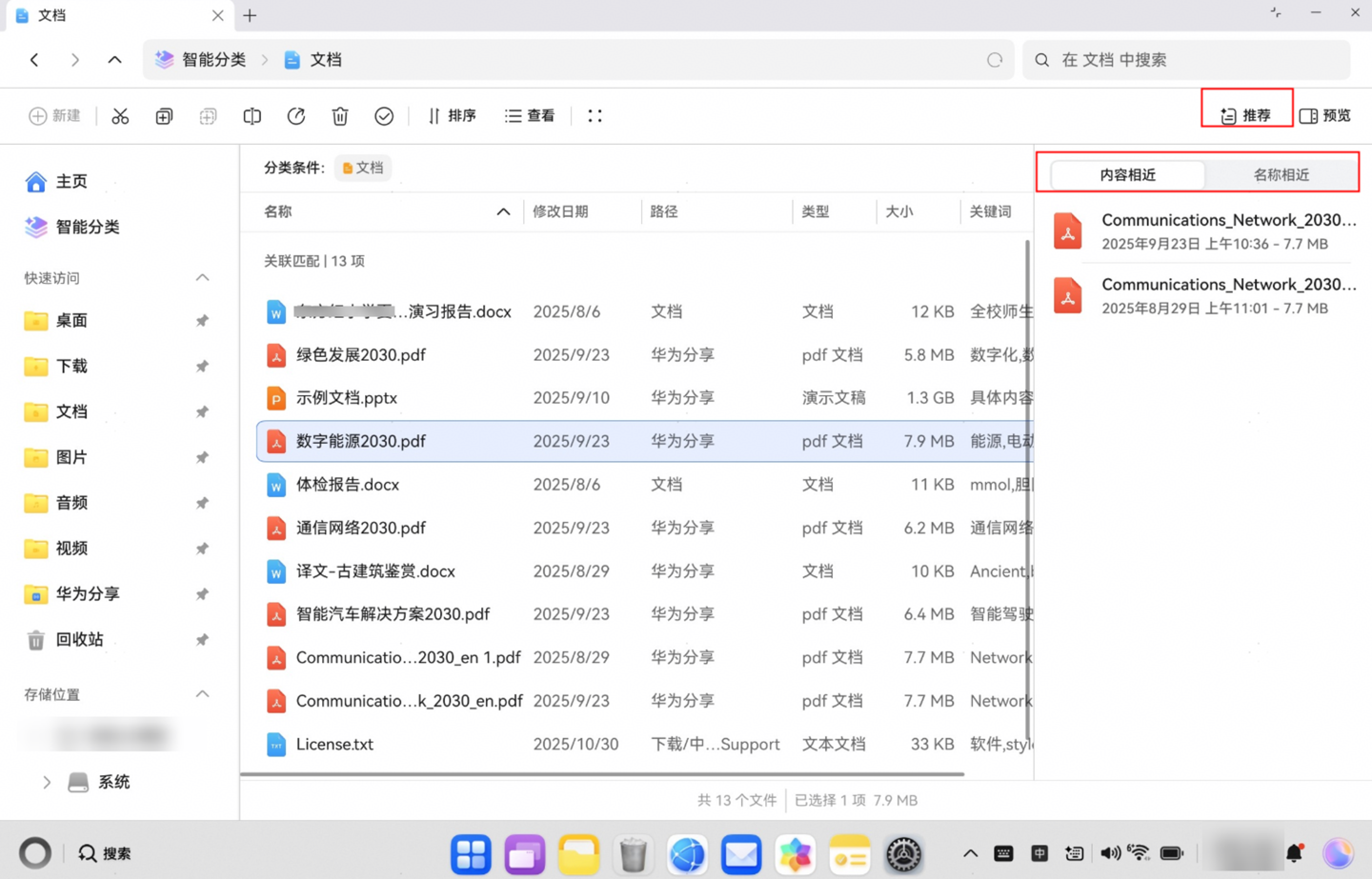Pin toggle next to 桌面 folder
Image resolution: width=1372 pixels, height=879 pixels.
click(x=202, y=321)
